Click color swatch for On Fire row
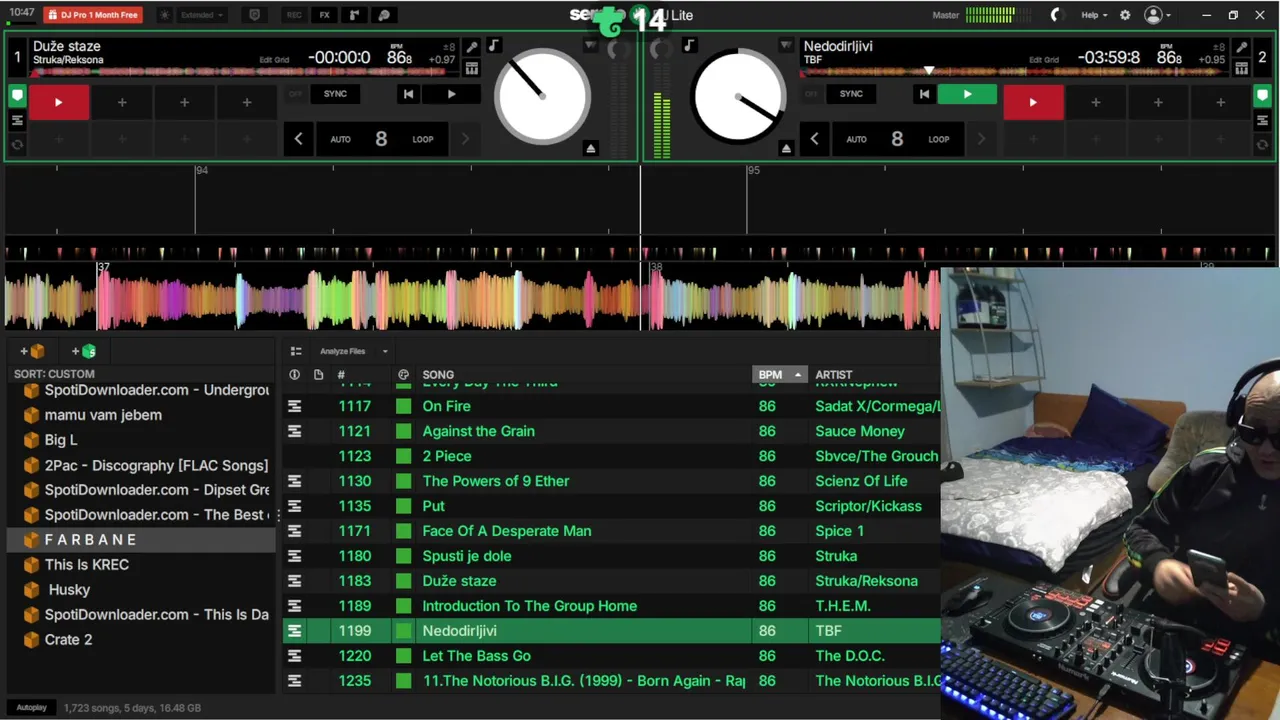Image resolution: width=1280 pixels, height=720 pixels. point(403,406)
